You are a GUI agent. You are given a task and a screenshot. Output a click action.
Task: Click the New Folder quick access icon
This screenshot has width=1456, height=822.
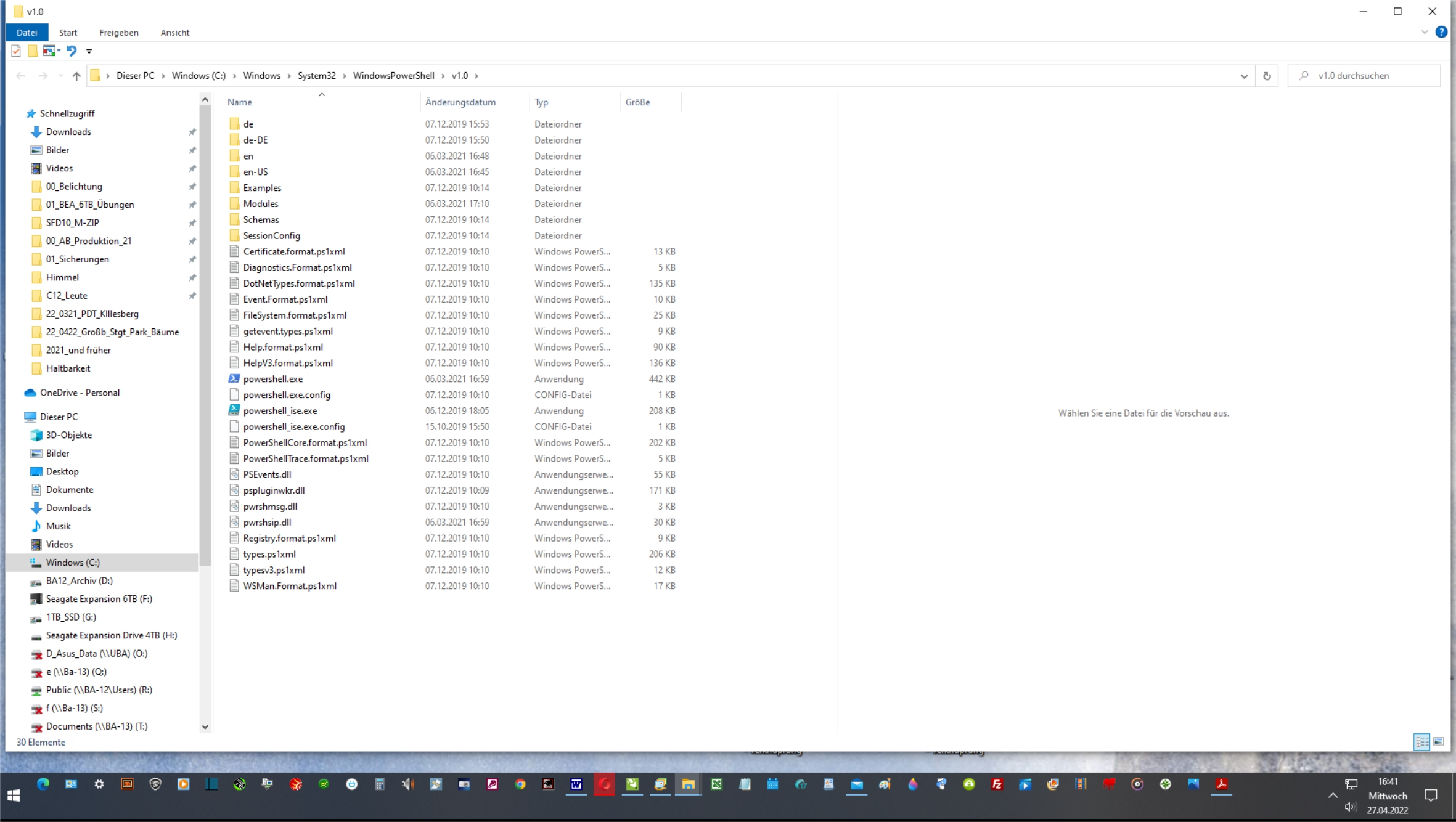33,51
